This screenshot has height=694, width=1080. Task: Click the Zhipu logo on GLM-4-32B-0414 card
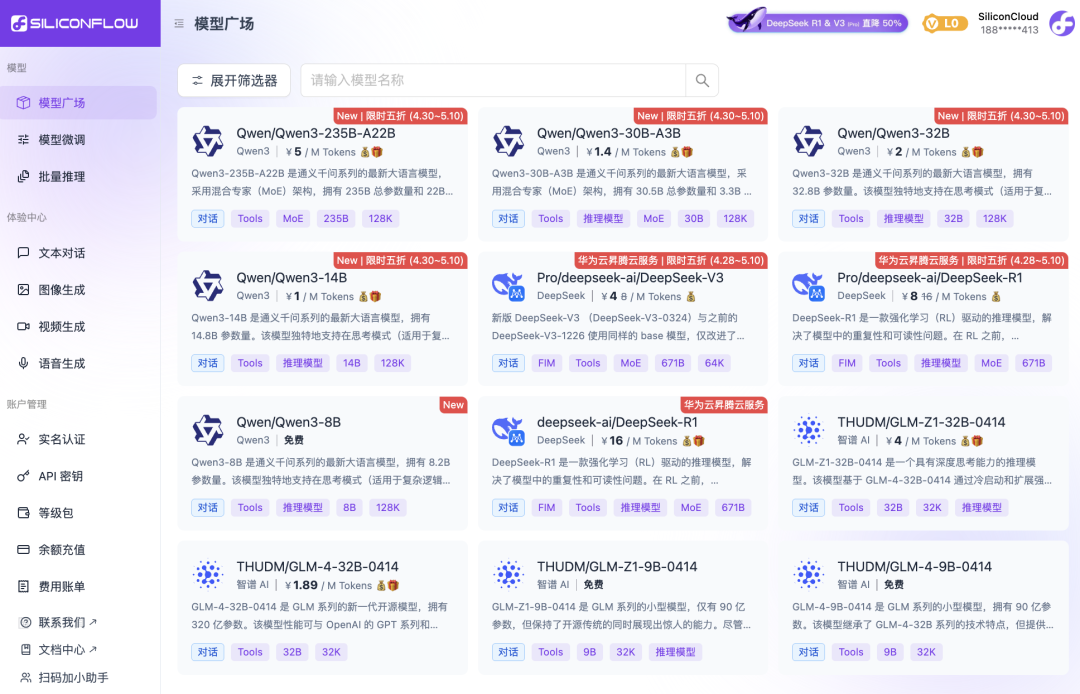207,575
